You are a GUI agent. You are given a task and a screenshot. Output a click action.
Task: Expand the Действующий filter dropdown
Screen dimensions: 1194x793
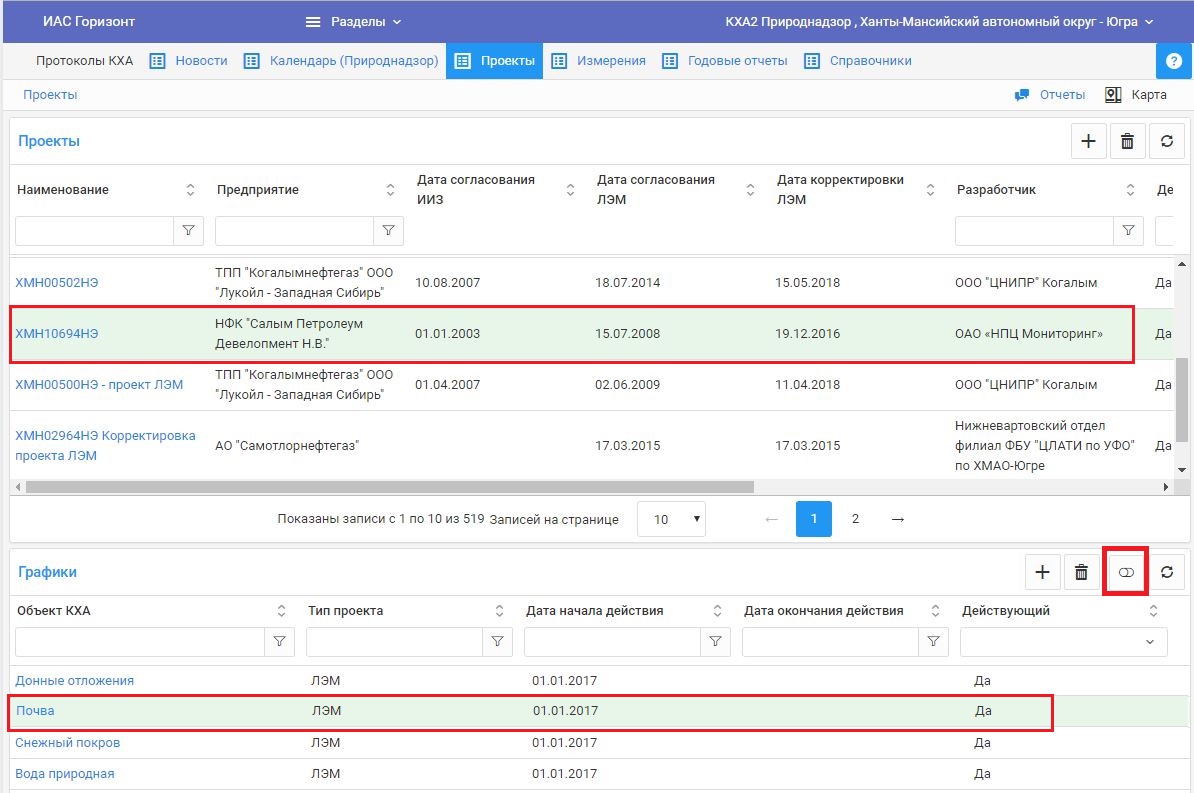click(1149, 642)
